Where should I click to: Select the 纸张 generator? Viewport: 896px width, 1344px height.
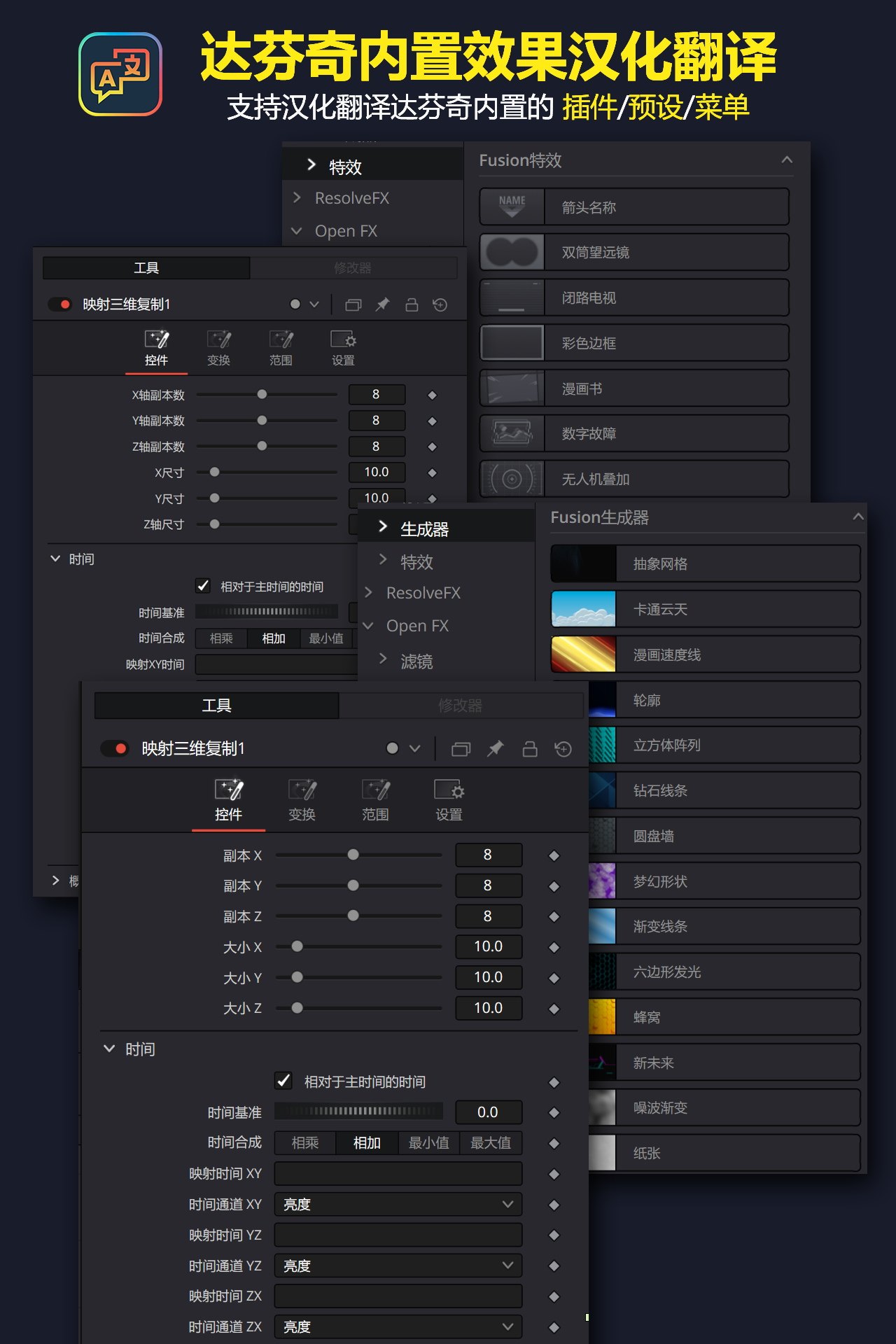[x=724, y=1153]
